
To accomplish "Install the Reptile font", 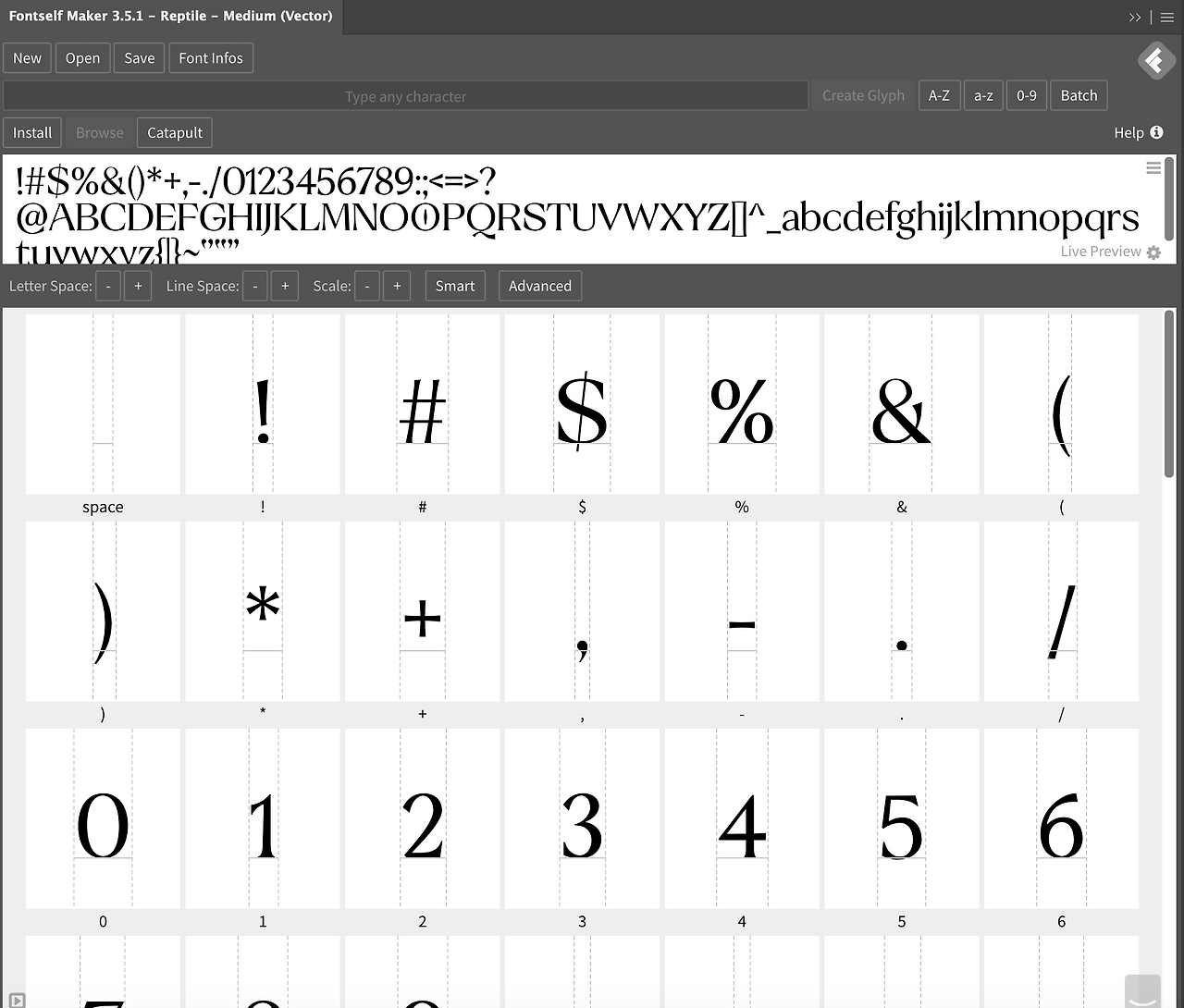I will [32, 132].
